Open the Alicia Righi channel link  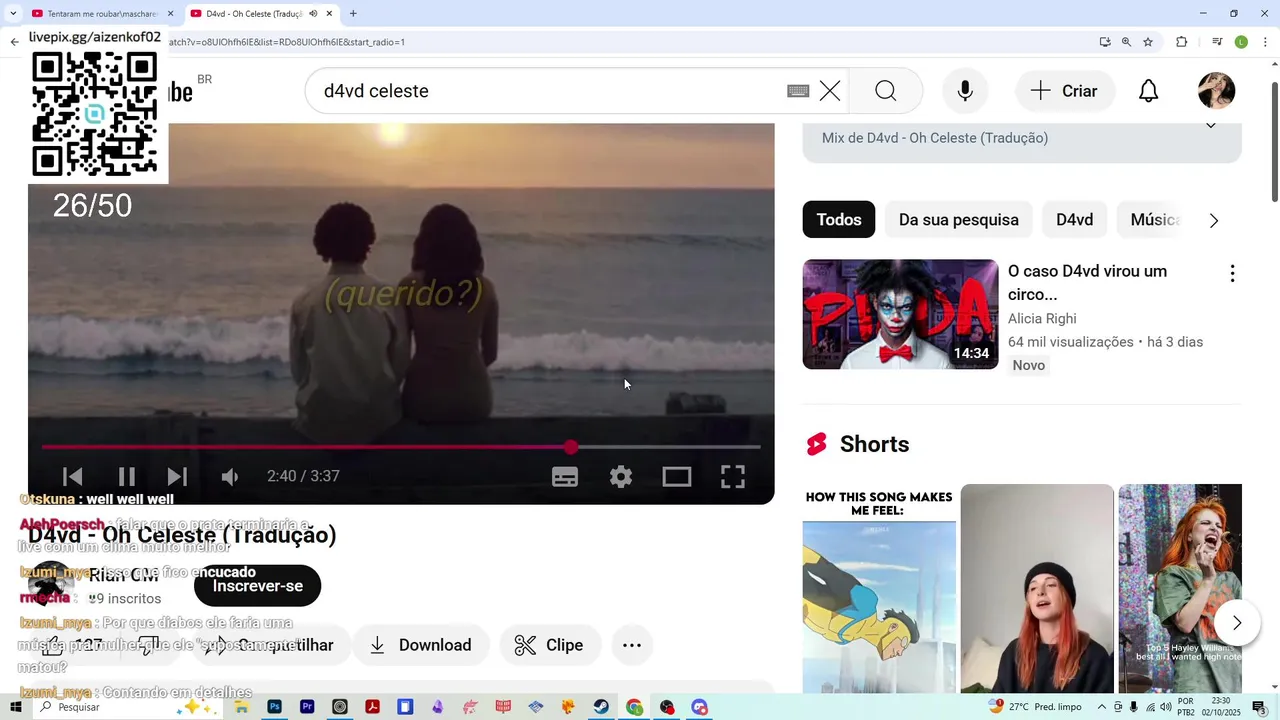point(1042,319)
